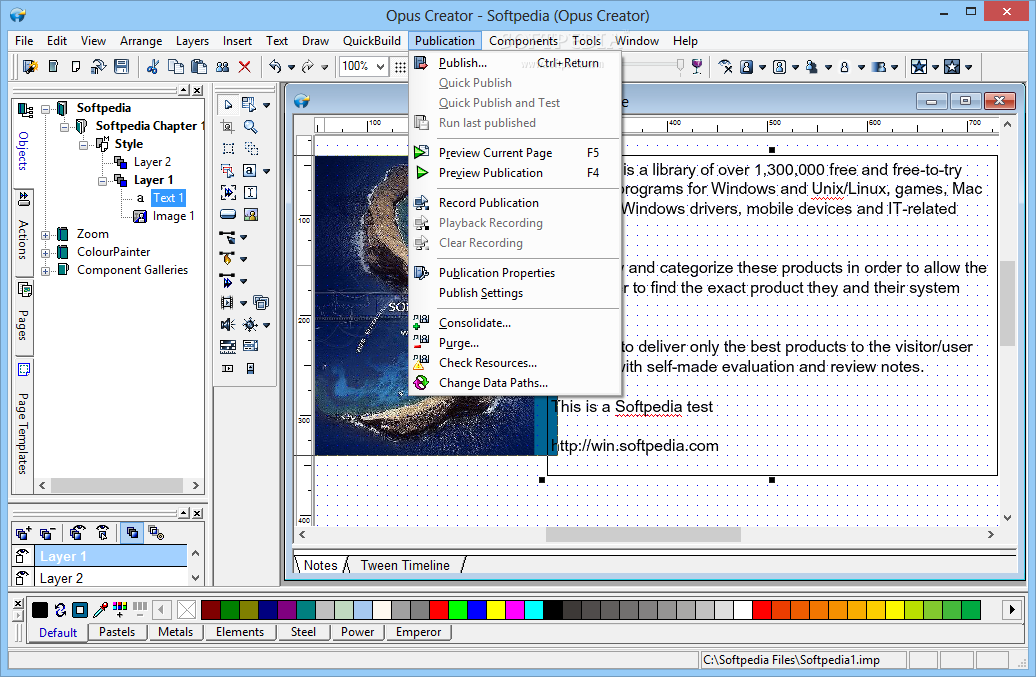Select the arrow pointer Select tool
Viewport: 1036px width, 677px height.
(x=227, y=105)
